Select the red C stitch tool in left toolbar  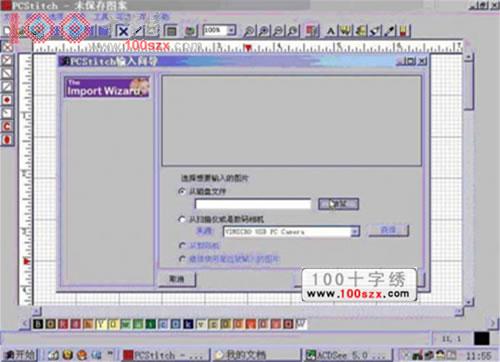click(7, 126)
